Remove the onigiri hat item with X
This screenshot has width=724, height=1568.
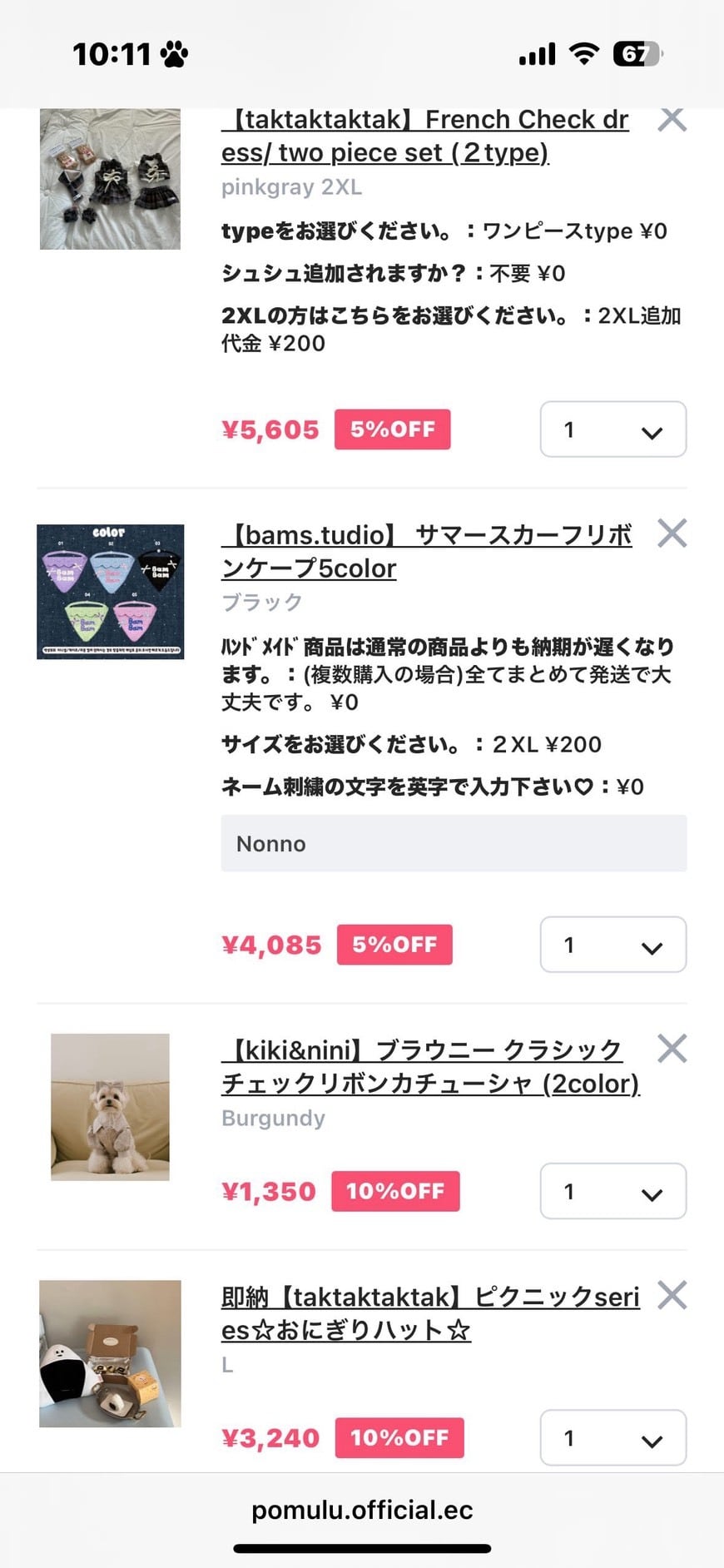click(672, 1295)
